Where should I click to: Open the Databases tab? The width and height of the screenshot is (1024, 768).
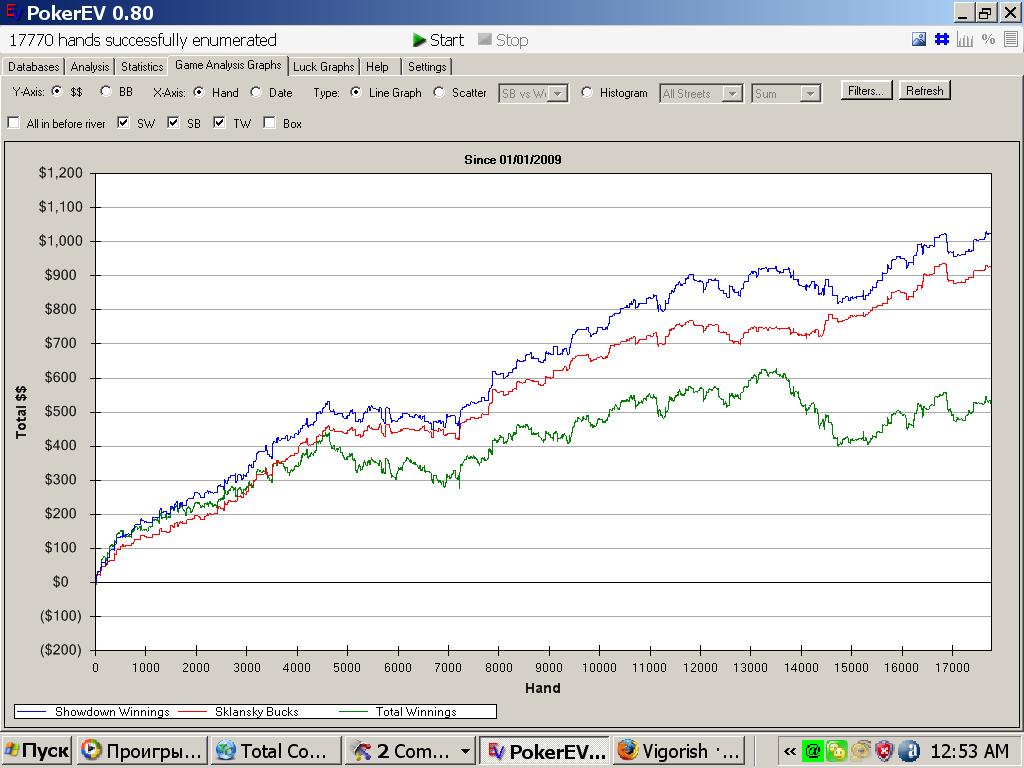click(34, 67)
